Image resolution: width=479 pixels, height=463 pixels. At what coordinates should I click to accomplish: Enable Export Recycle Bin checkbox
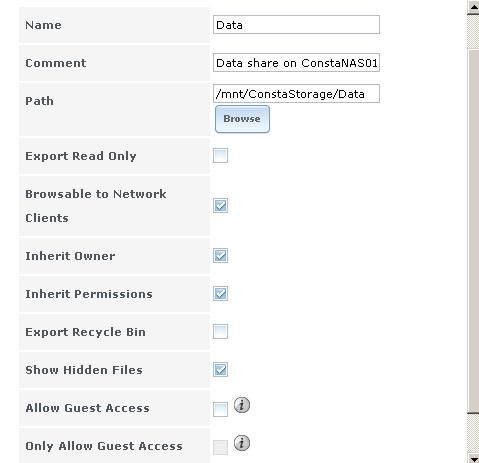[x=220, y=332]
